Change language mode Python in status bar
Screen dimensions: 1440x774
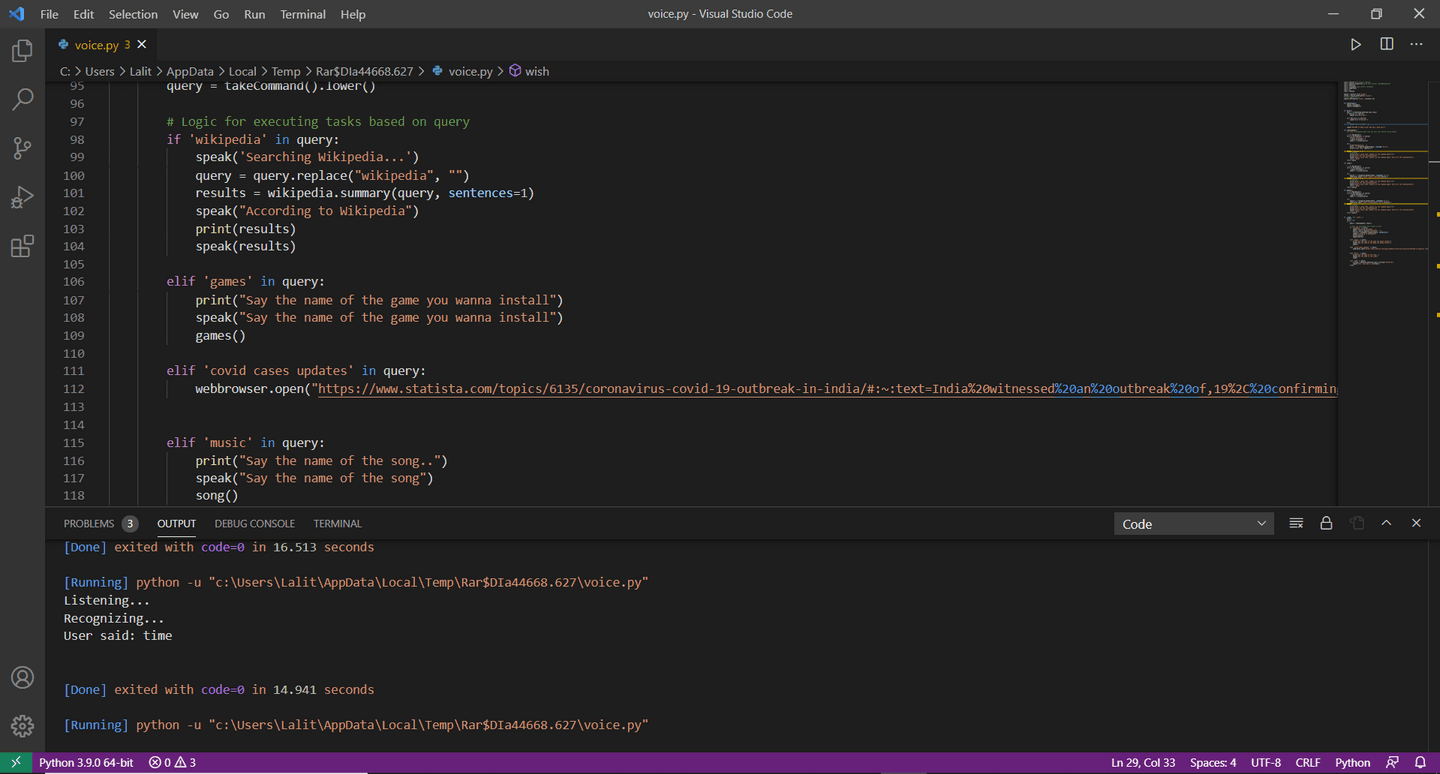click(x=1353, y=762)
